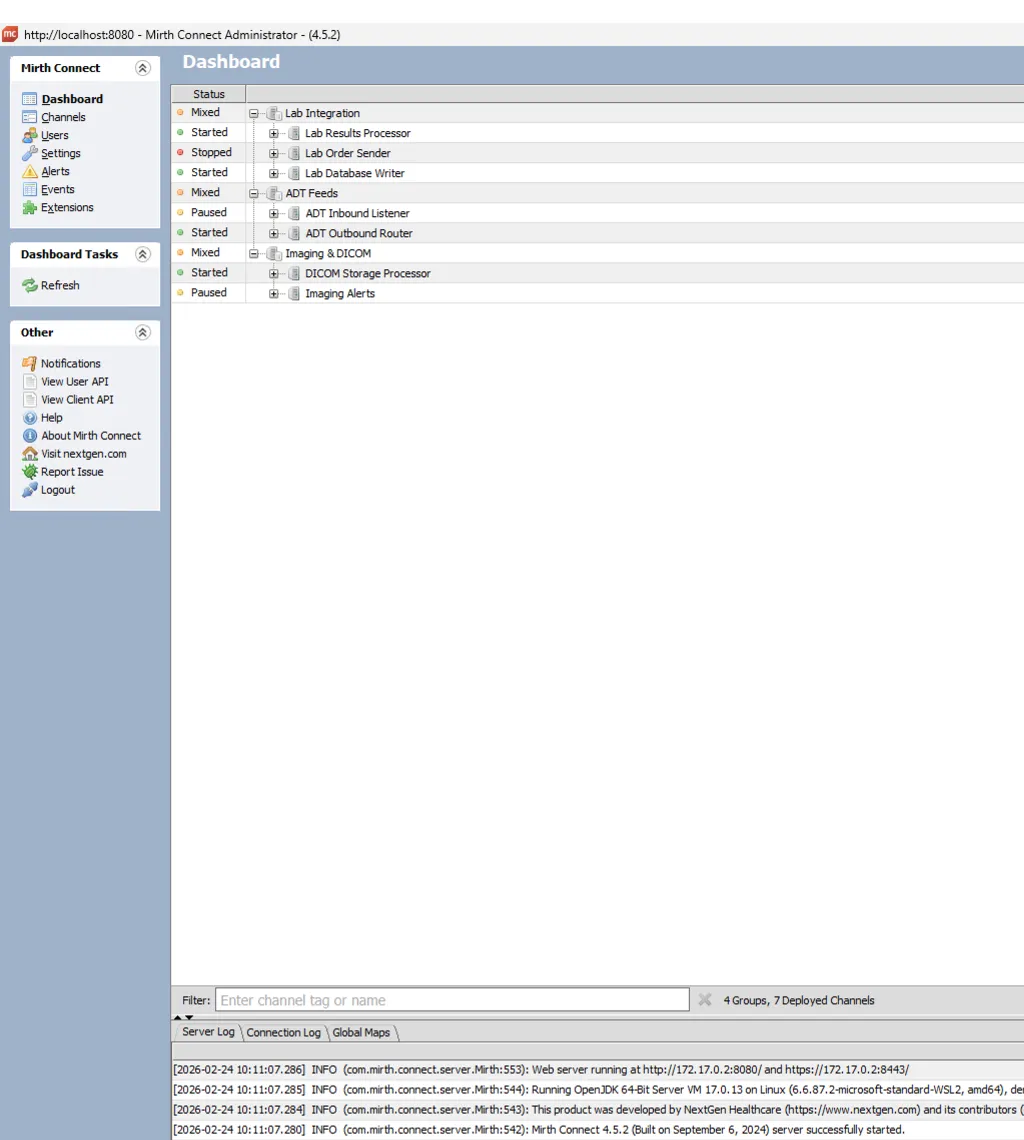View the Events list

click(x=56, y=189)
